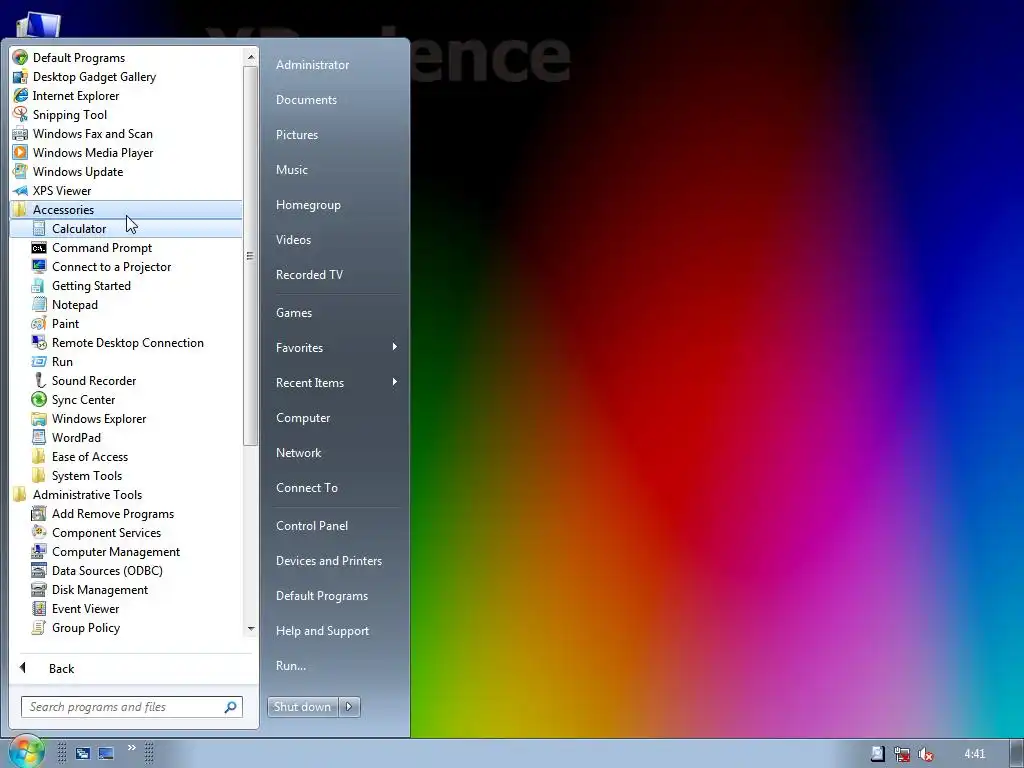Open Data Sources (ODBC)
Screen dimensions: 1024x768
126,571
